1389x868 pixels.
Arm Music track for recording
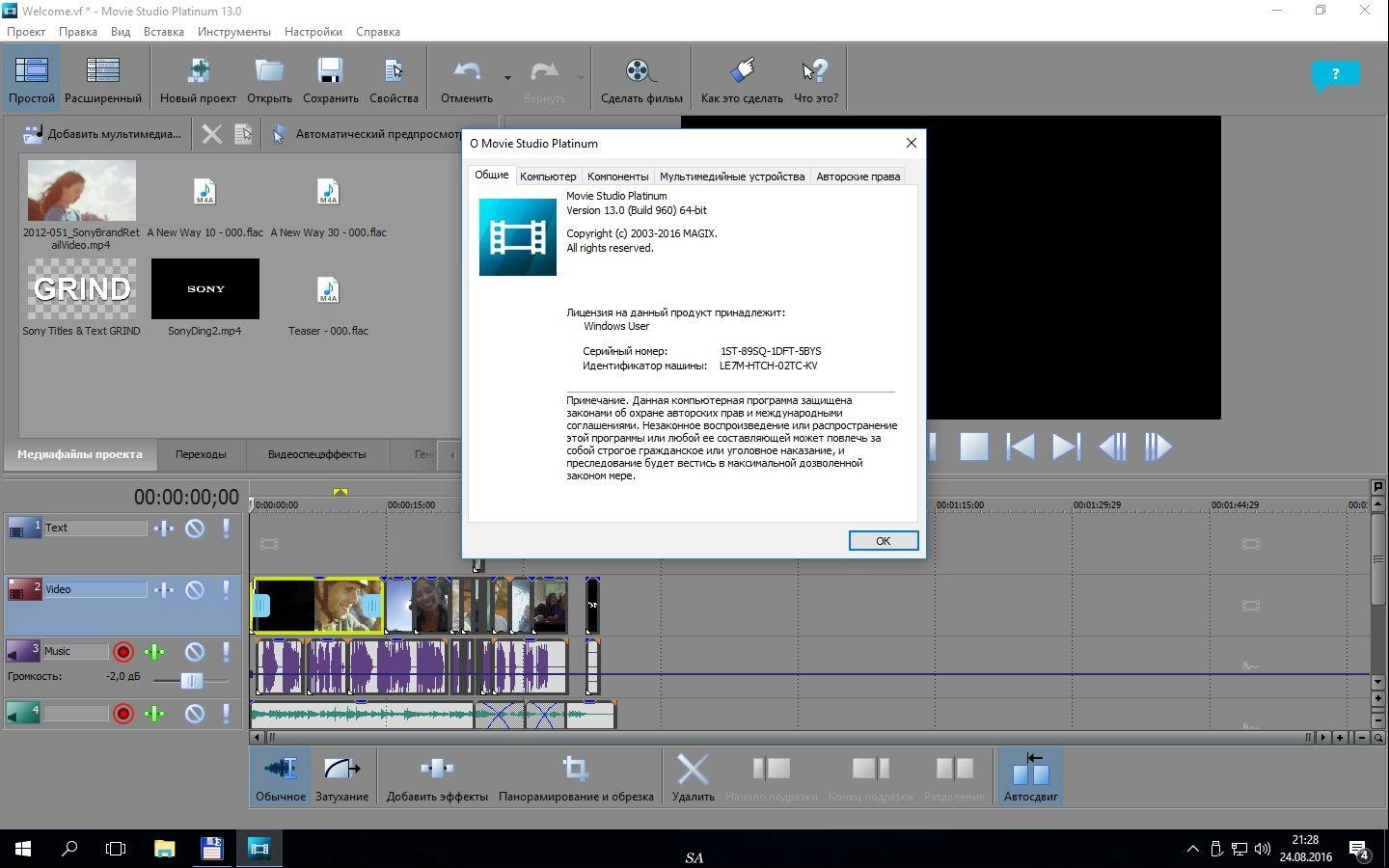point(123,652)
